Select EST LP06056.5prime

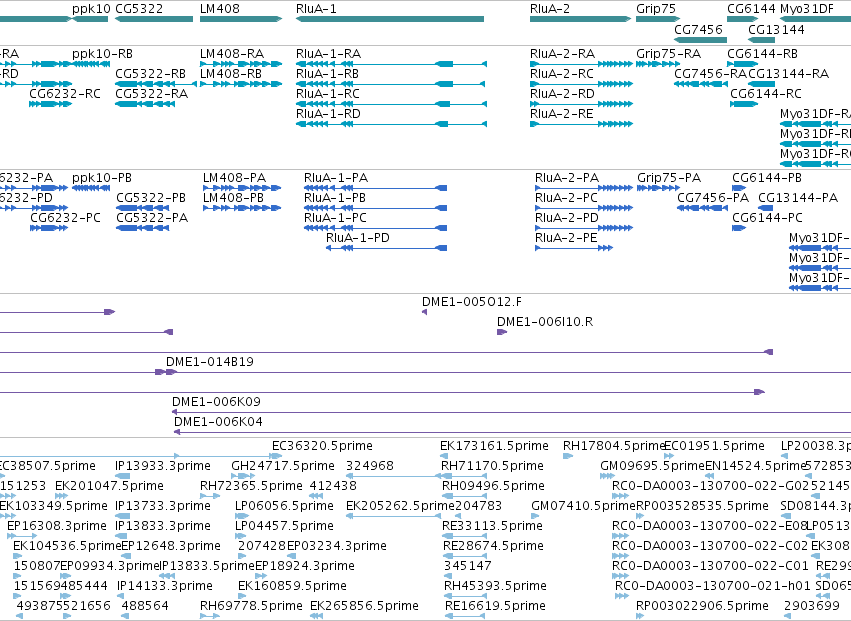tap(284, 506)
